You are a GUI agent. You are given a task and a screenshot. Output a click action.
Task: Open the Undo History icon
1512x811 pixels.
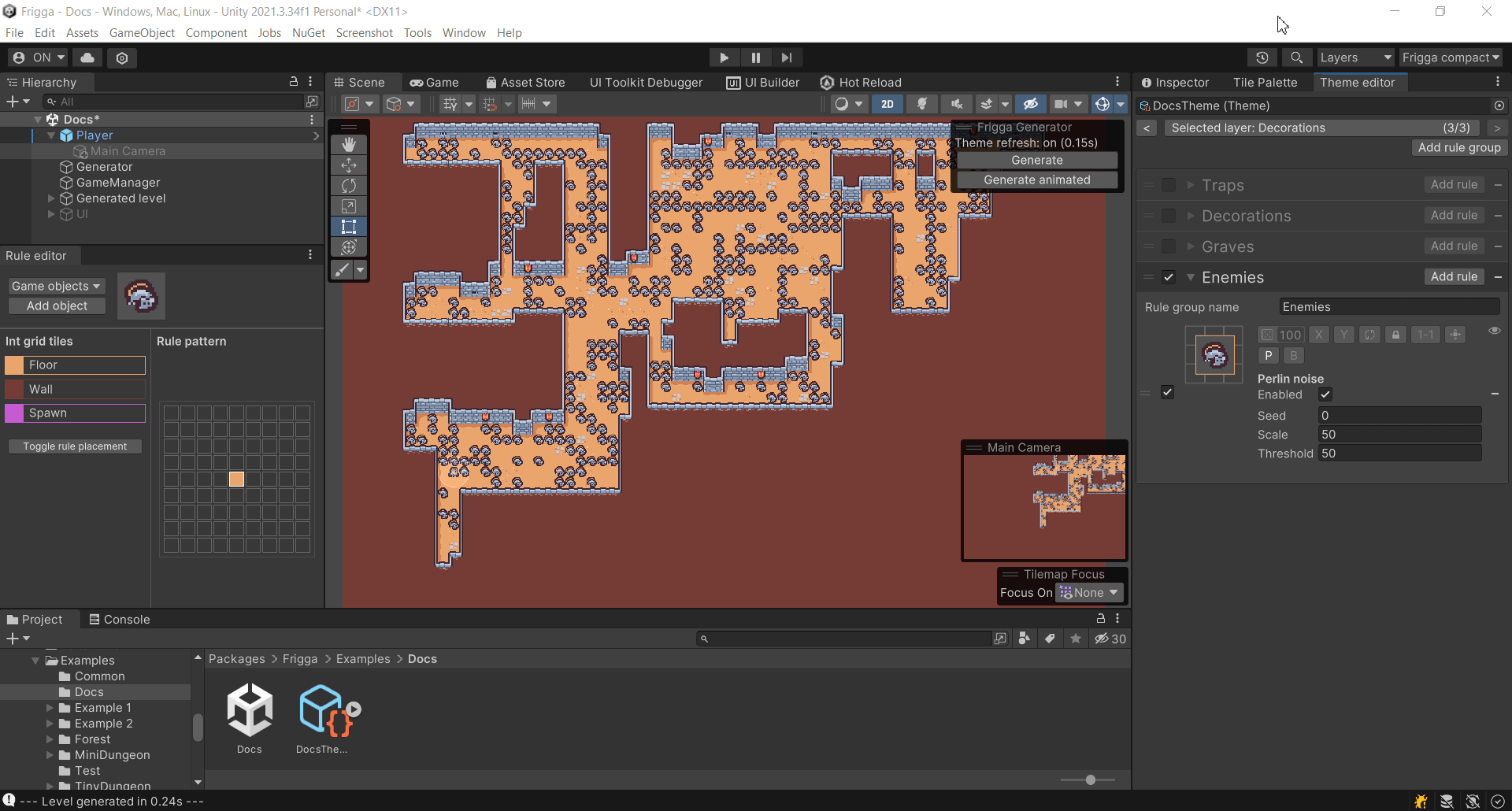coord(1262,57)
